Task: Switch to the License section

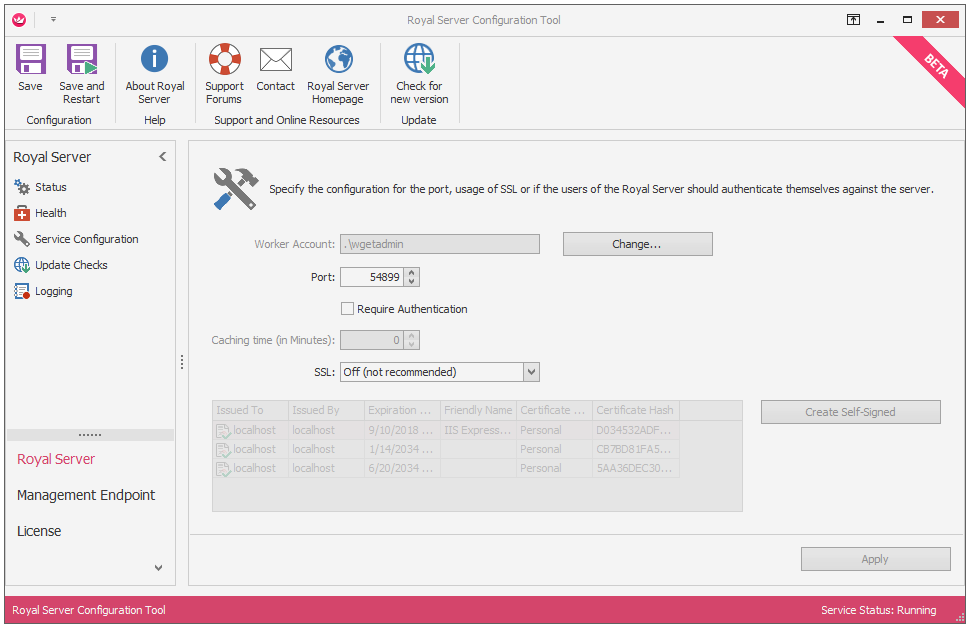Action: tap(39, 531)
